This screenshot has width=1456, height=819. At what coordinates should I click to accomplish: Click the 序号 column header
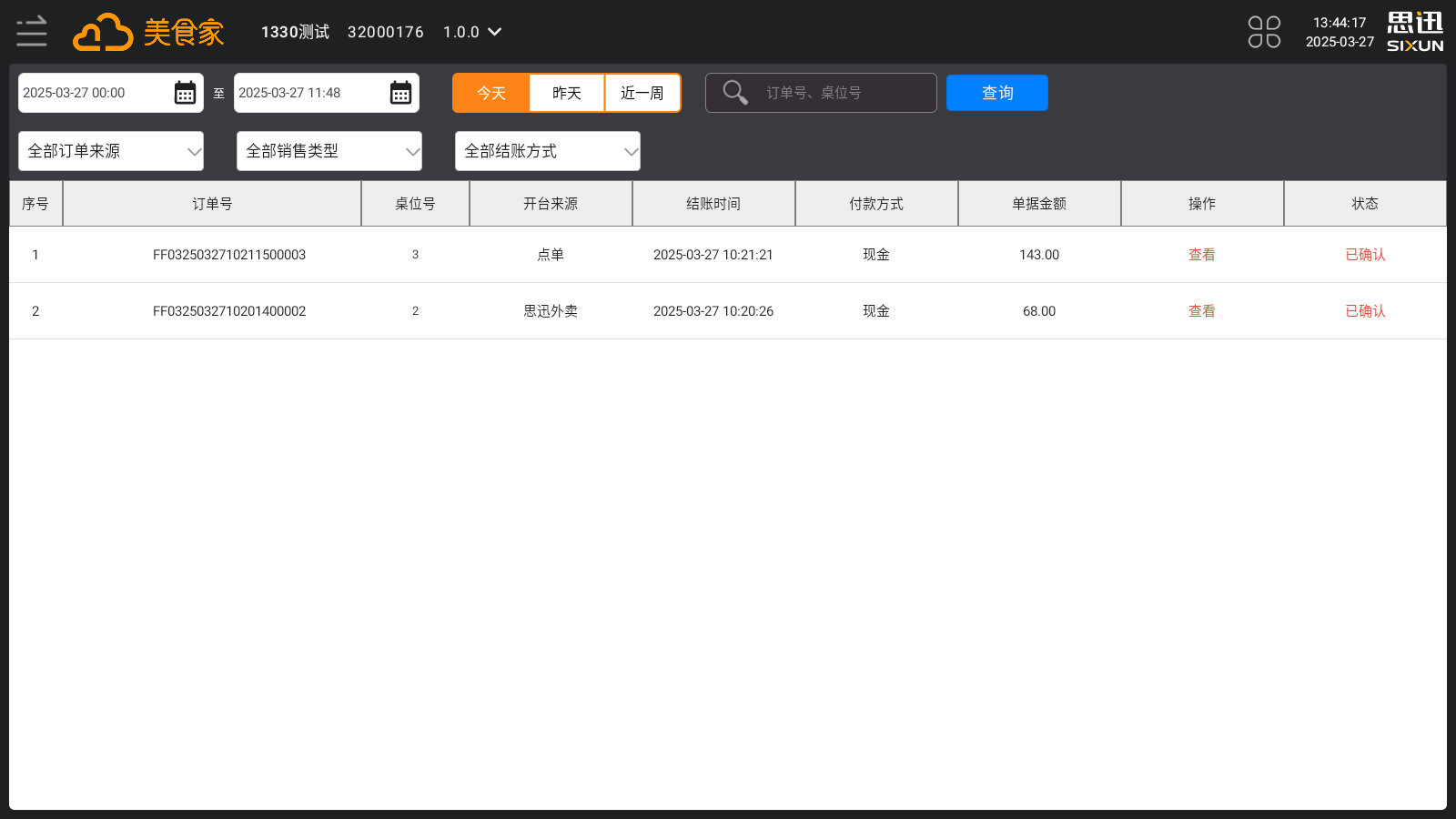click(x=35, y=204)
